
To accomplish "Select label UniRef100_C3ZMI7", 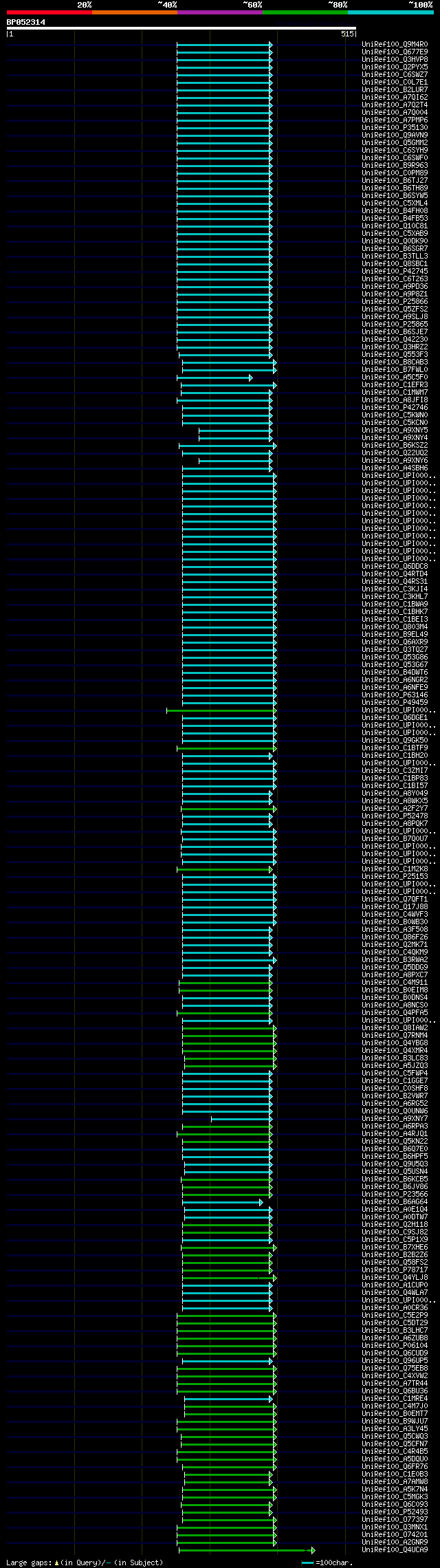I will [x=395, y=771].
